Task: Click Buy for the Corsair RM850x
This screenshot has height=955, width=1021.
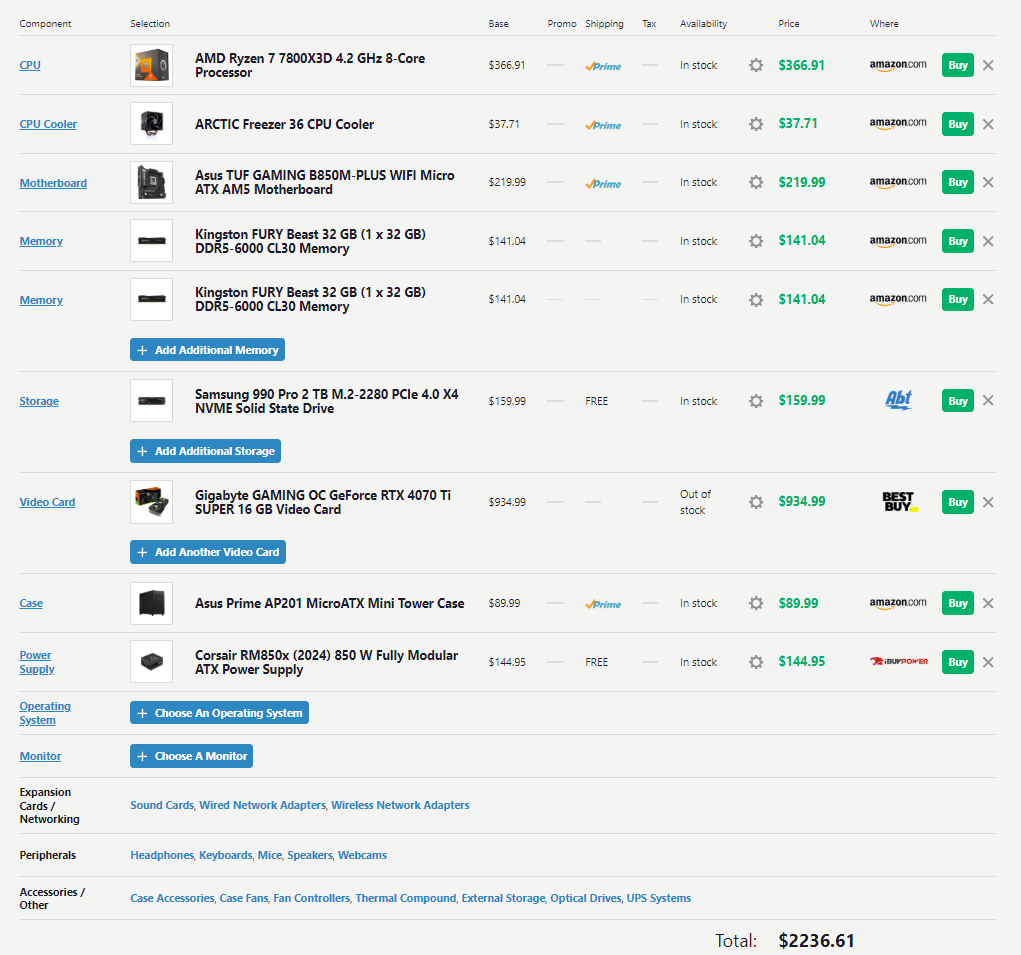Action: 957,662
